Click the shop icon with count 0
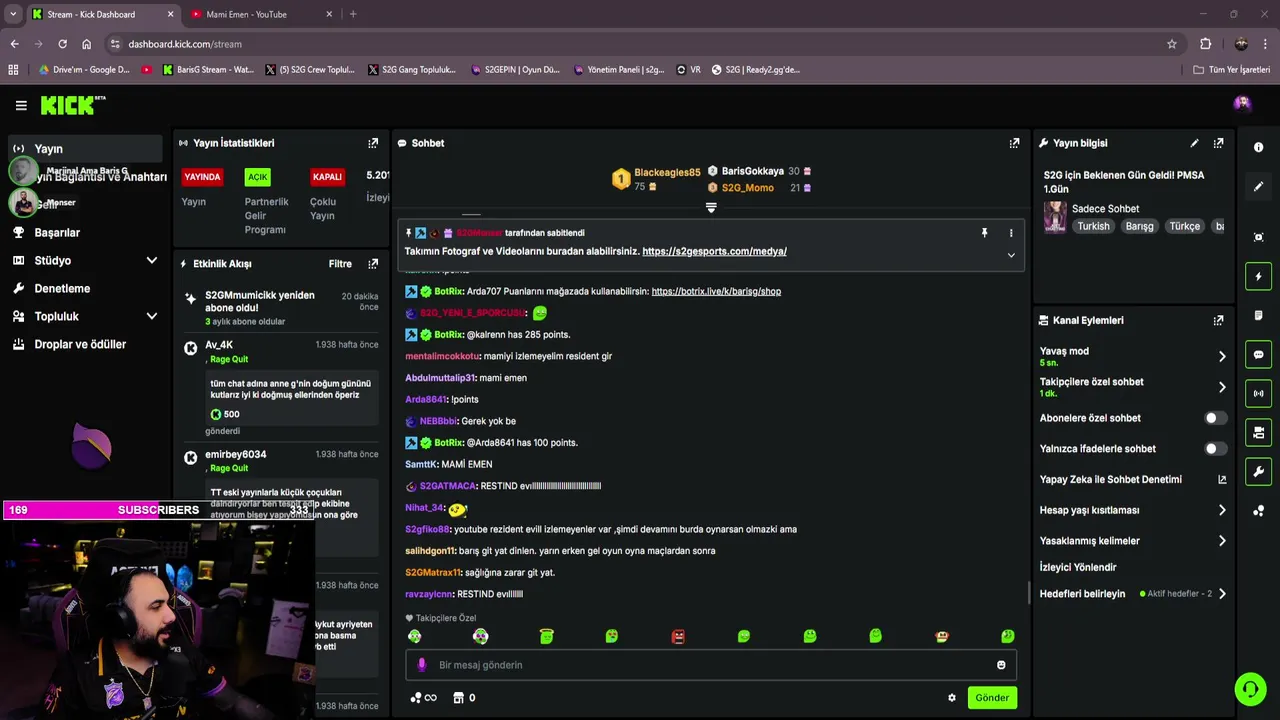 (x=464, y=698)
